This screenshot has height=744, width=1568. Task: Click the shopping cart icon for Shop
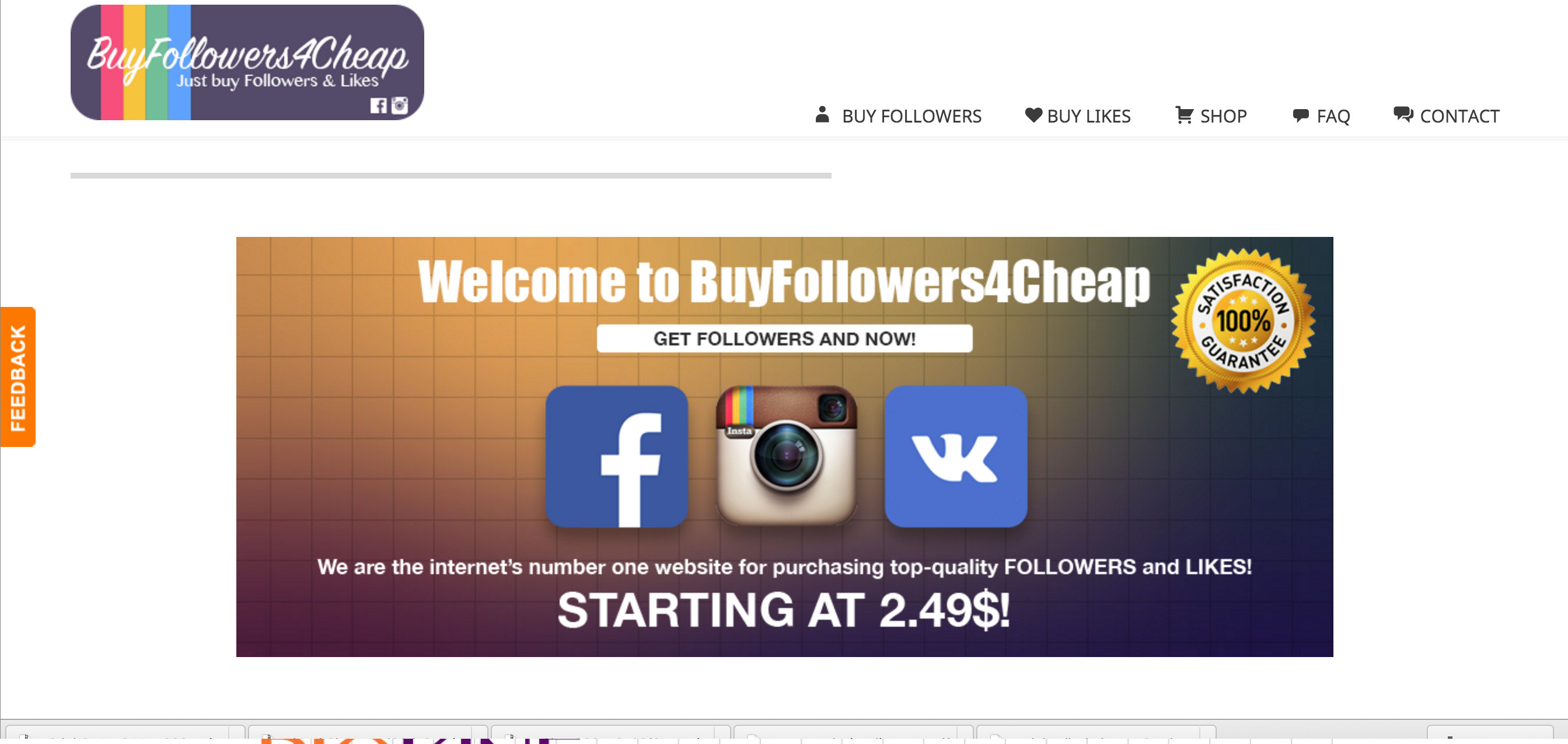[1184, 114]
